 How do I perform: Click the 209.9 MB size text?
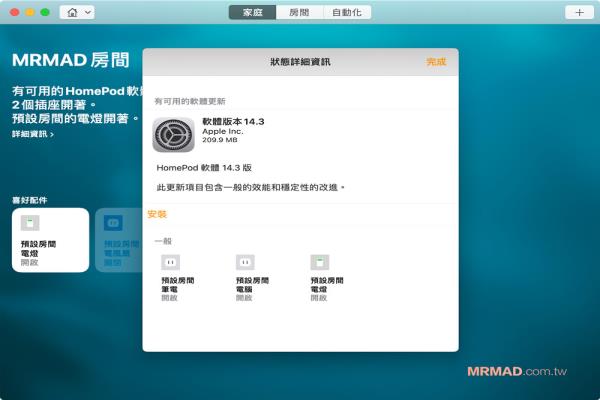point(220,140)
